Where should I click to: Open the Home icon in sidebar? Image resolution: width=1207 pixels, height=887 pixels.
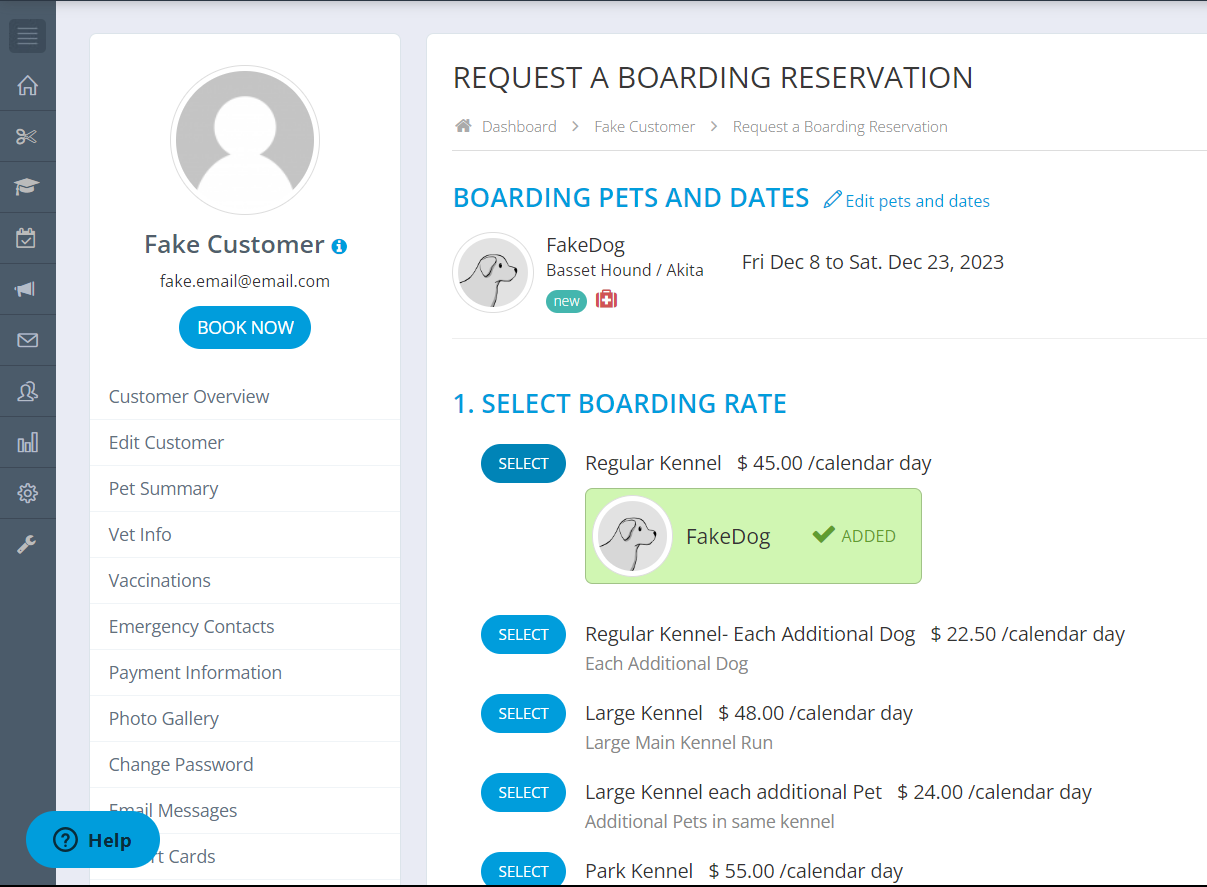pos(27,86)
